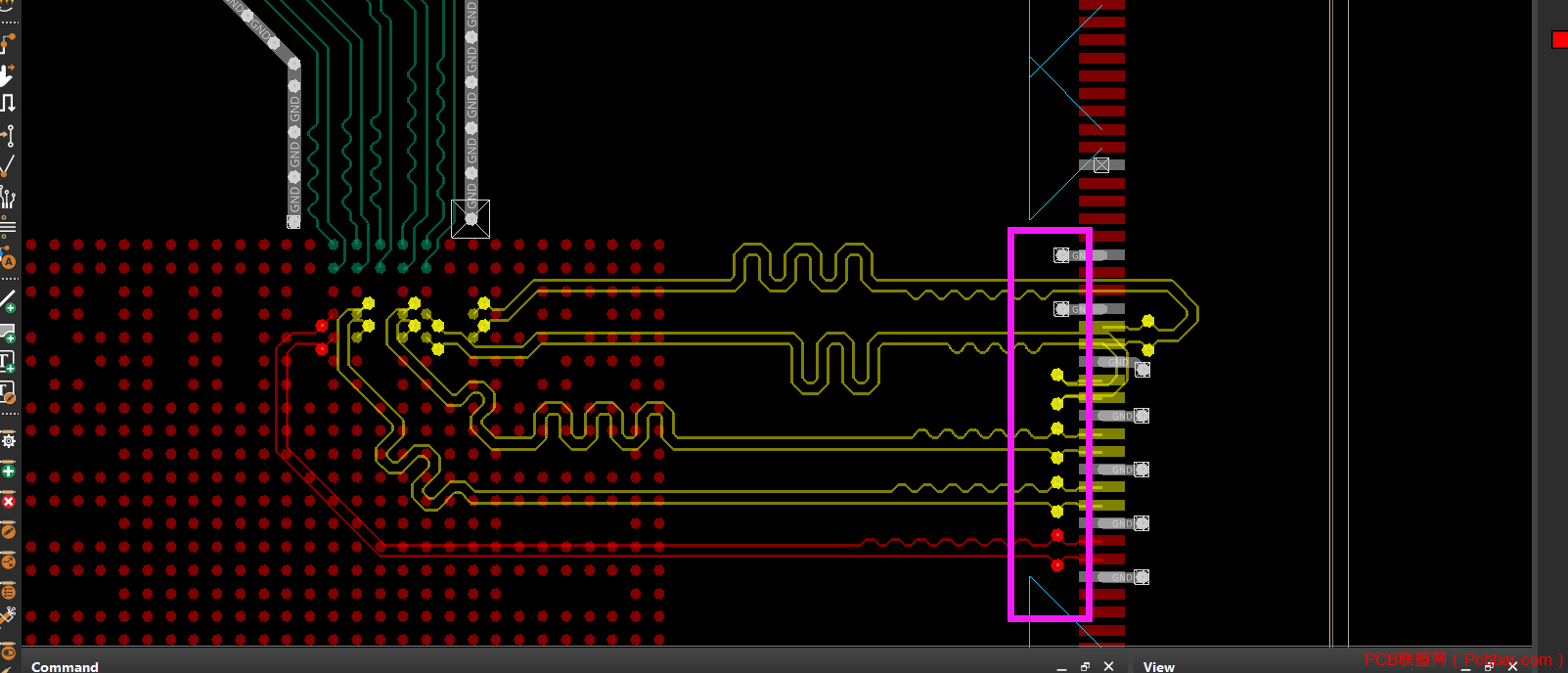Click the check-line tool with orange dot
The width and height of the screenshot is (1568, 673).
click(x=7, y=166)
